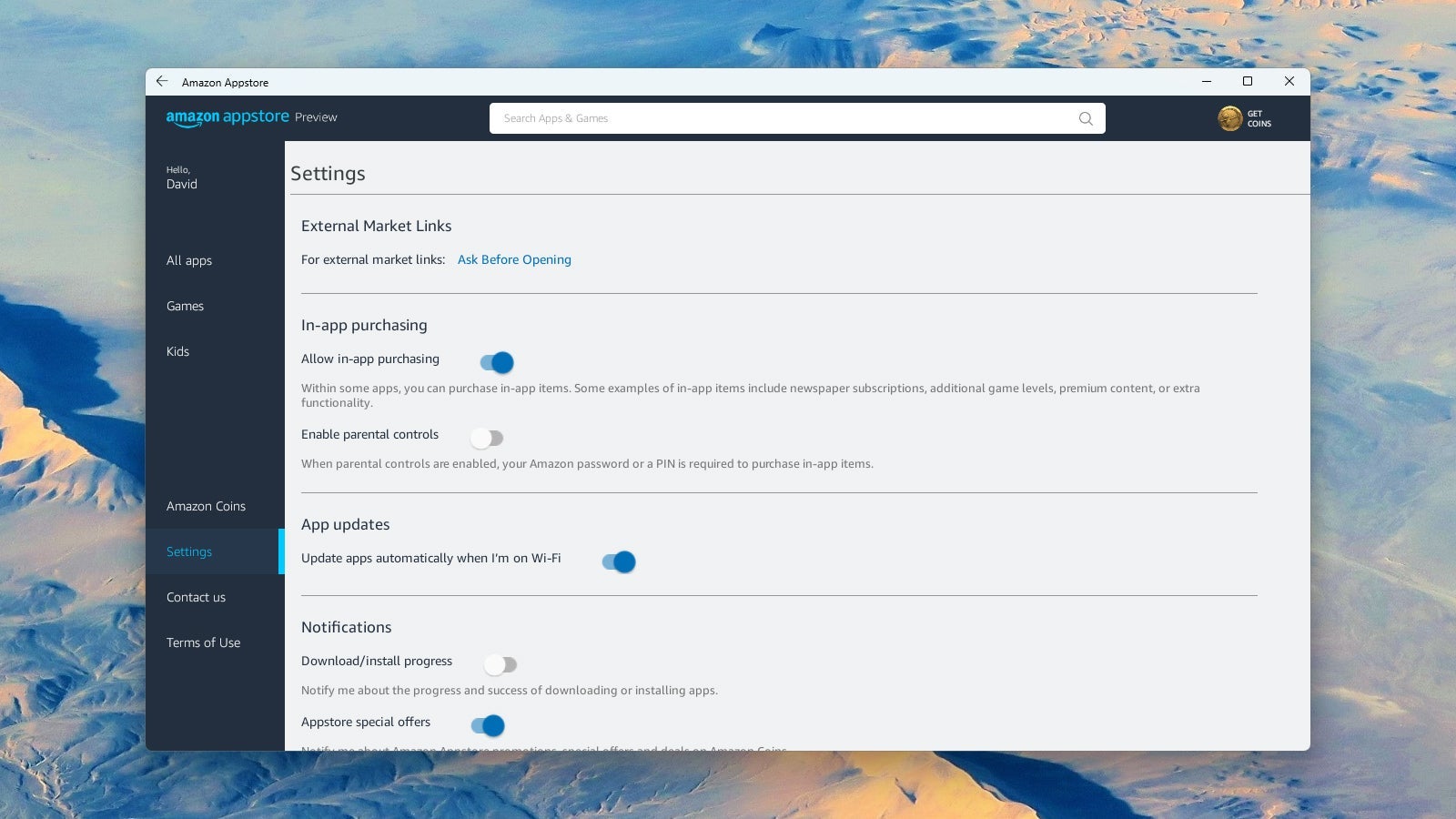The height and width of the screenshot is (819, 1456).
Task: Click the Hello, David profile greeting
Action: click(181, 177)
